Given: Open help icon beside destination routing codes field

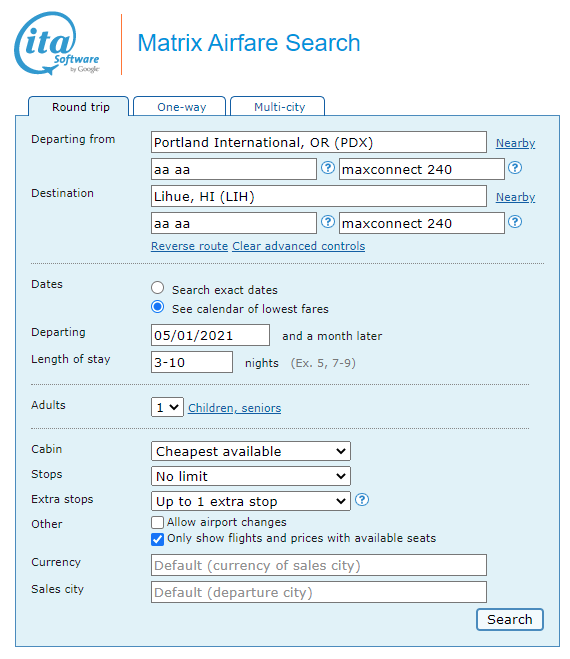Looking at the screenshot, I should tap(328, 221).
